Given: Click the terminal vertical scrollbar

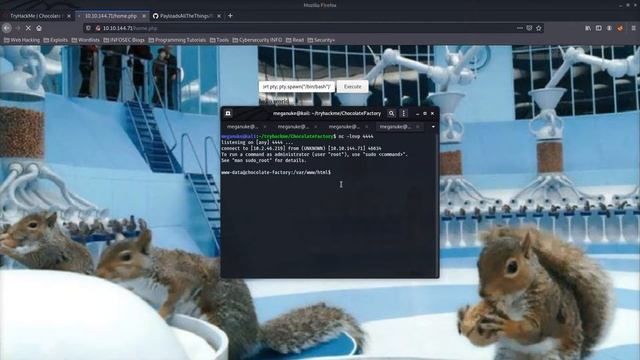Looking at the screenshot, I should click(438, 204).
